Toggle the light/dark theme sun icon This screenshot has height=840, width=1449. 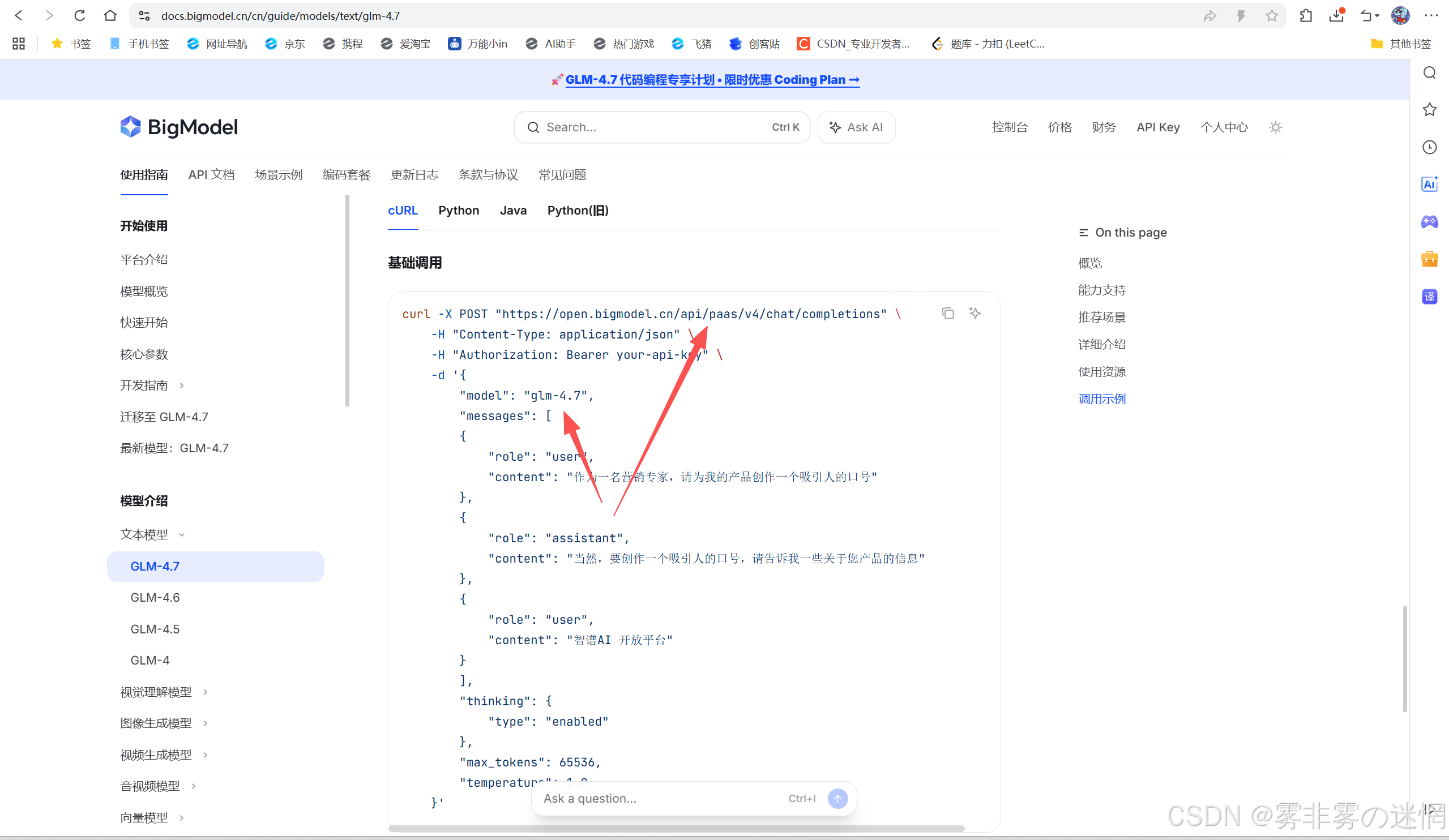[1275, 127]
